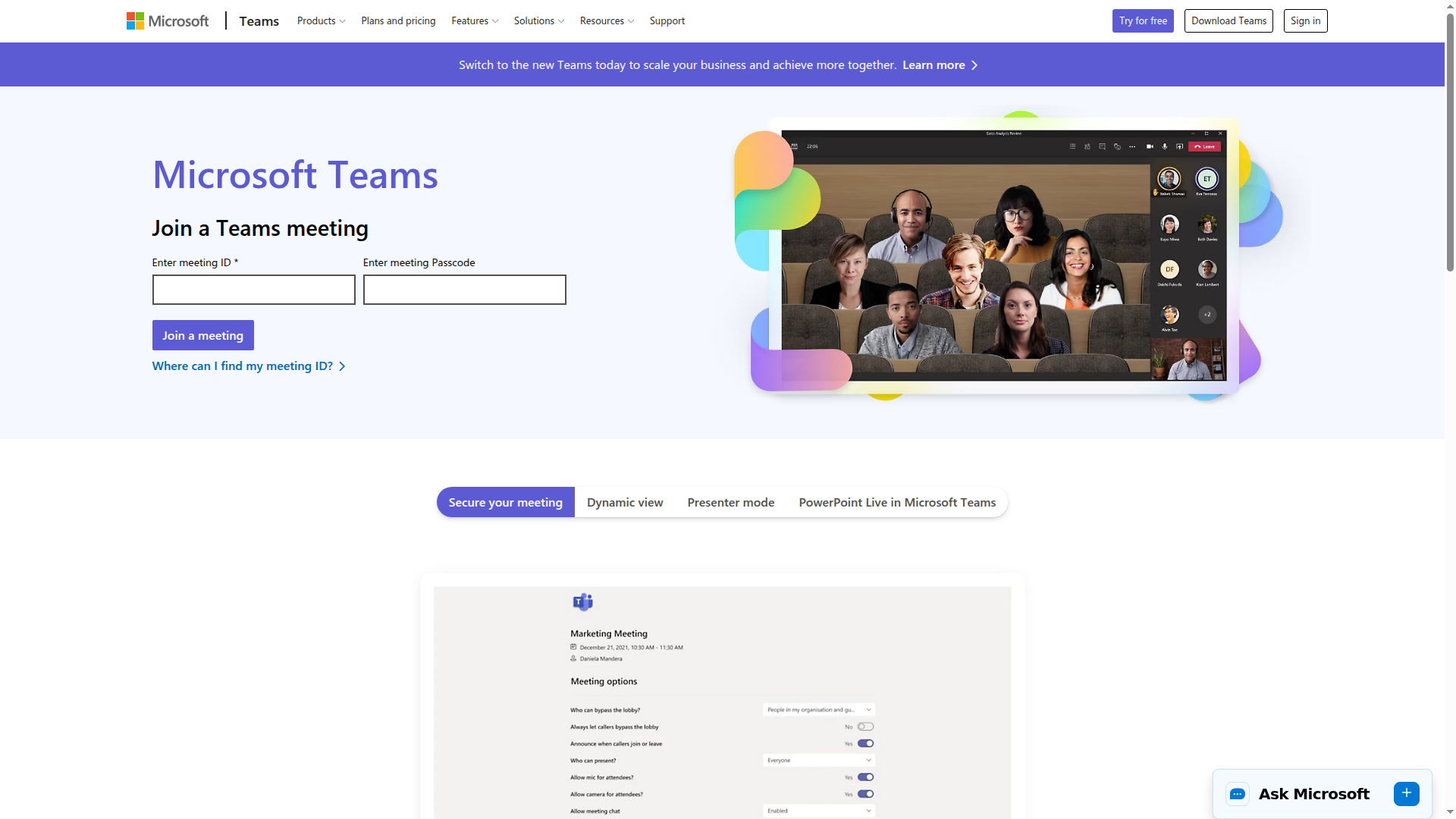Click the +2 participants badge in hero image
The height and width of the screenshot is (819, 1456).
1207,314
